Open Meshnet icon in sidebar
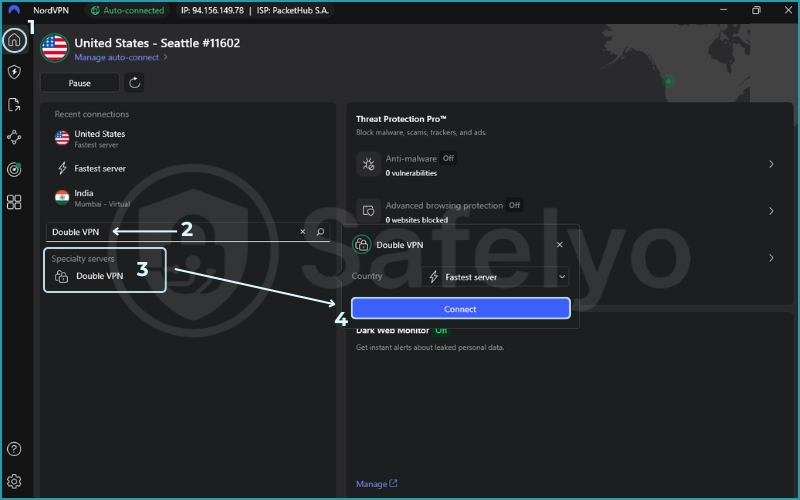 pos(14,137)
